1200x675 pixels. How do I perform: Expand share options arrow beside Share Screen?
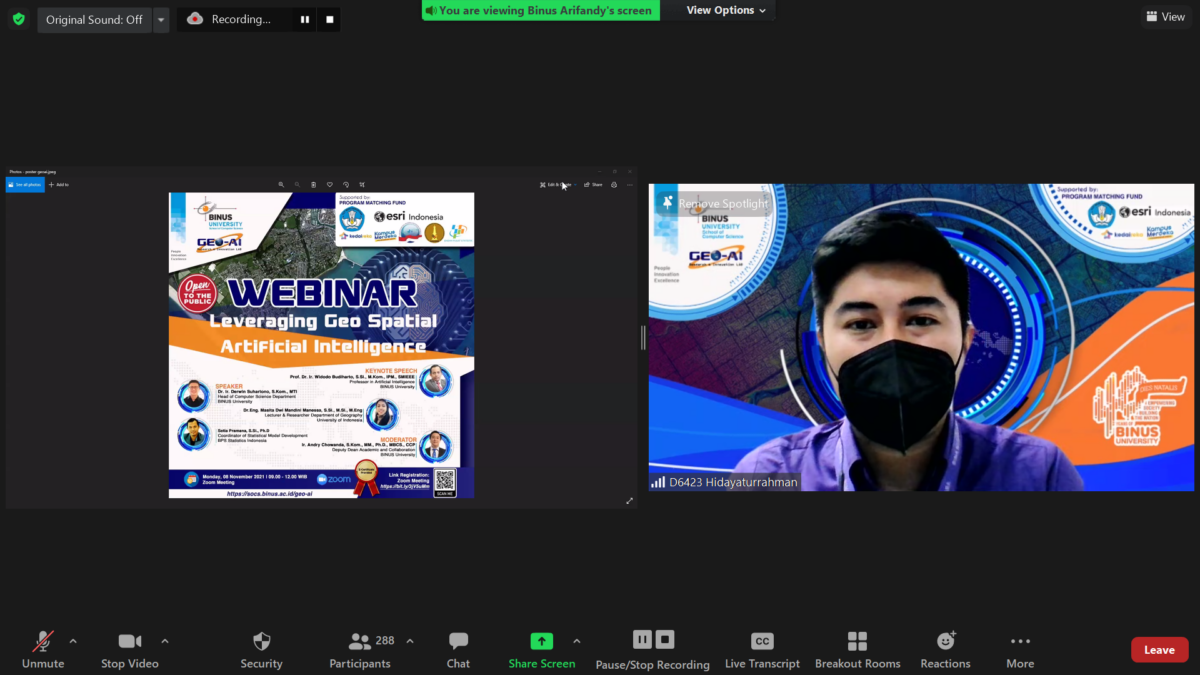coord(576,641)
